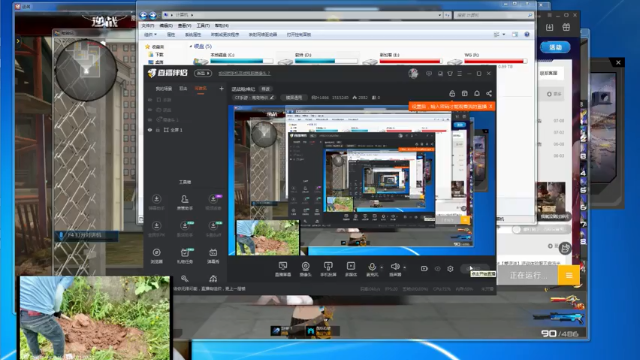This screenshot has height=360, width=640.
Task: Click the webcam source icon in the bottom toolbar
Action: click(x=305, y=267)
